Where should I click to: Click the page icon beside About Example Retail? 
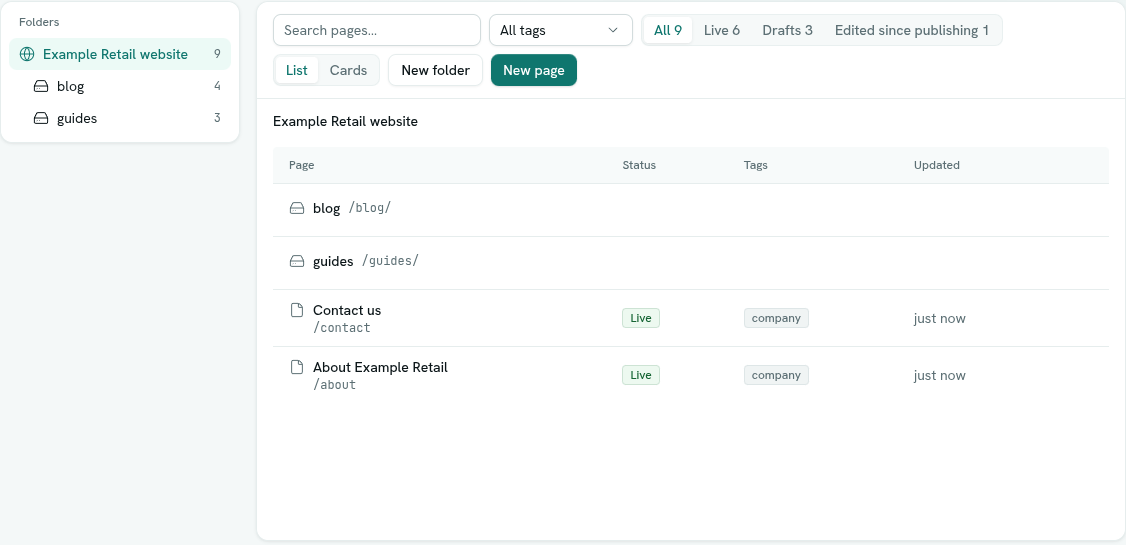[297, 367]
